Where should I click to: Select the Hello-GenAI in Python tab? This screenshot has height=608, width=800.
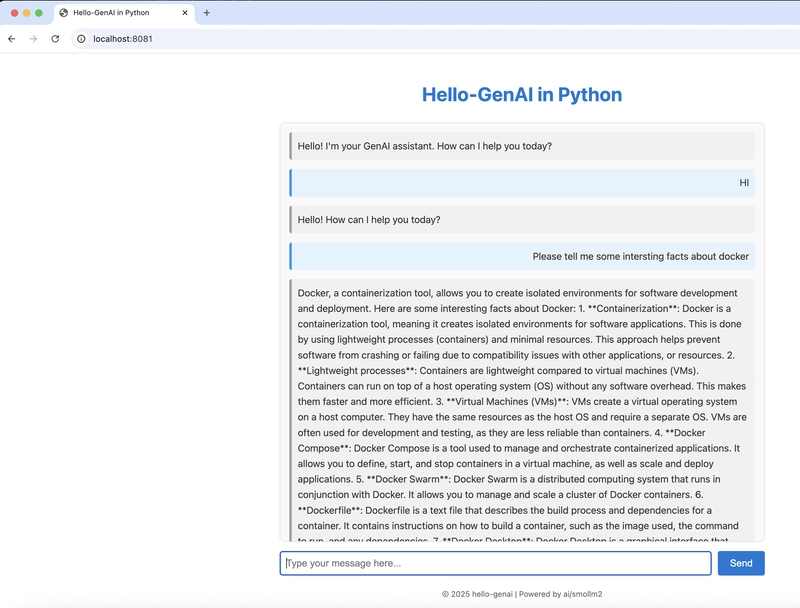(x=123, y=13)
